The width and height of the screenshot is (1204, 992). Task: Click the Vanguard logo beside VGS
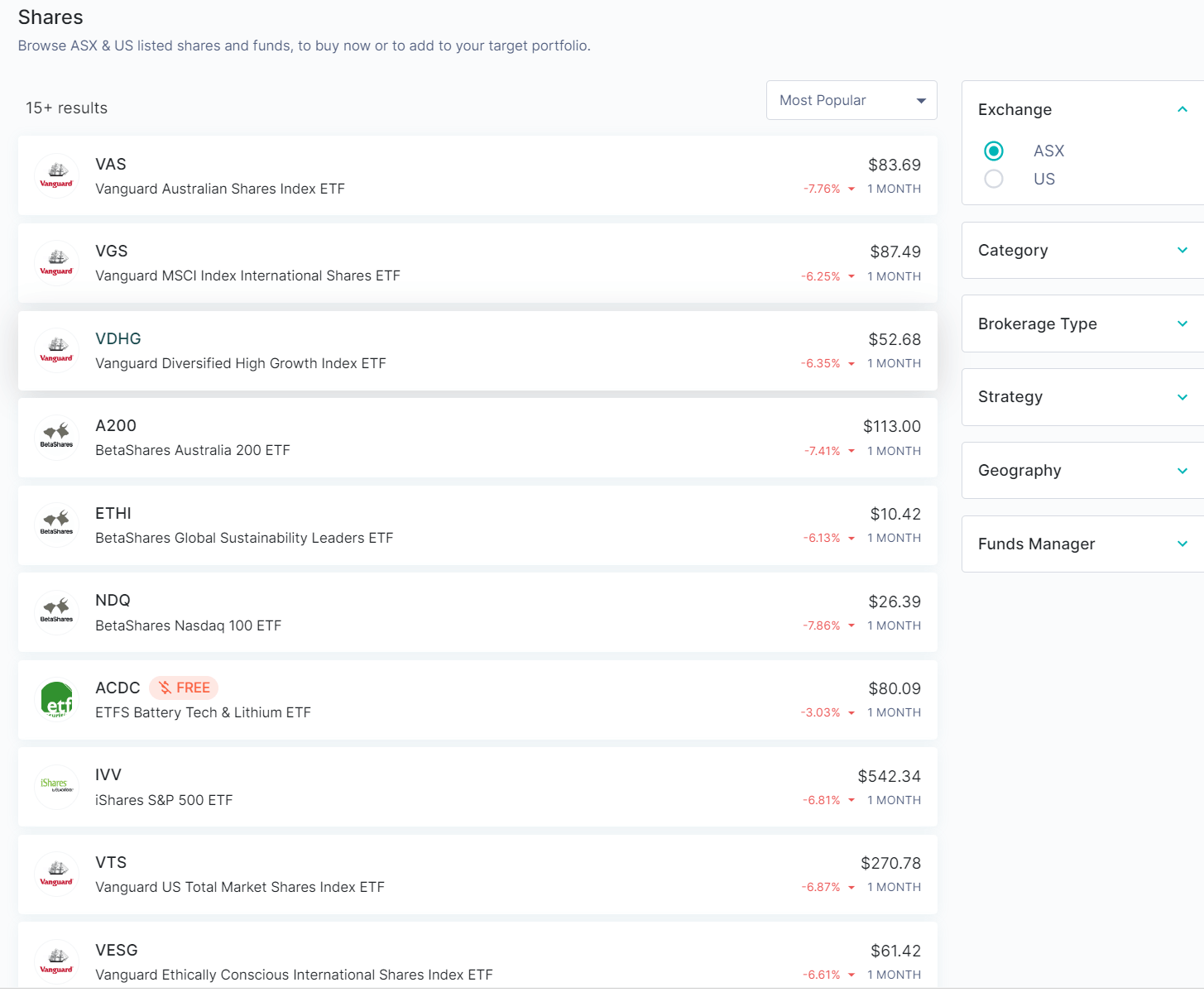point(56,263)
